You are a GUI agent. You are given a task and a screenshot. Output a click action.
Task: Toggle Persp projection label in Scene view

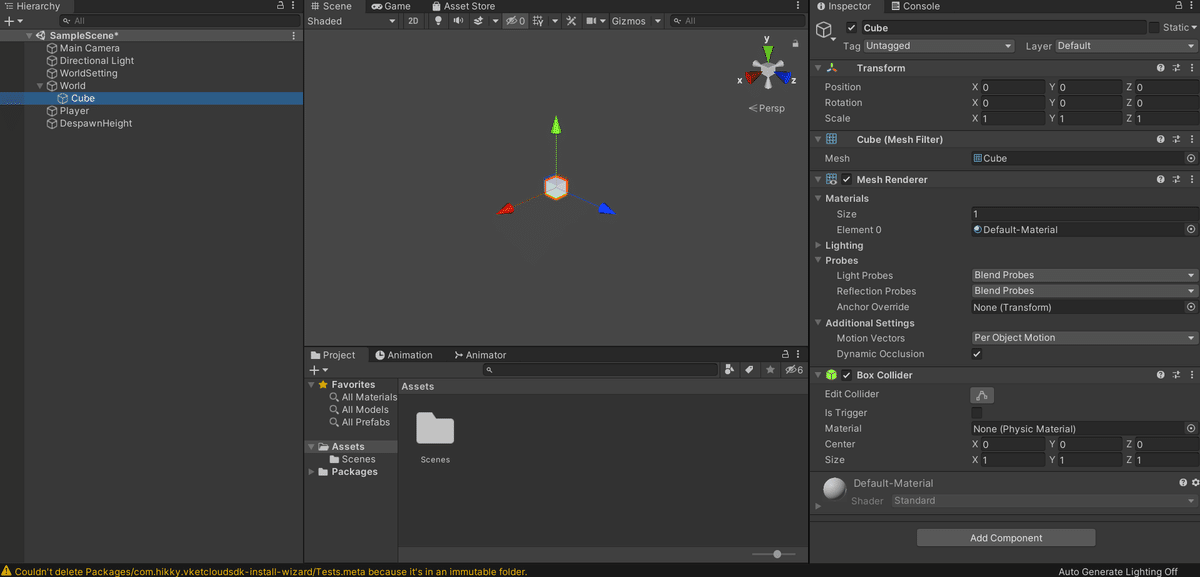[x=767, y=108]
